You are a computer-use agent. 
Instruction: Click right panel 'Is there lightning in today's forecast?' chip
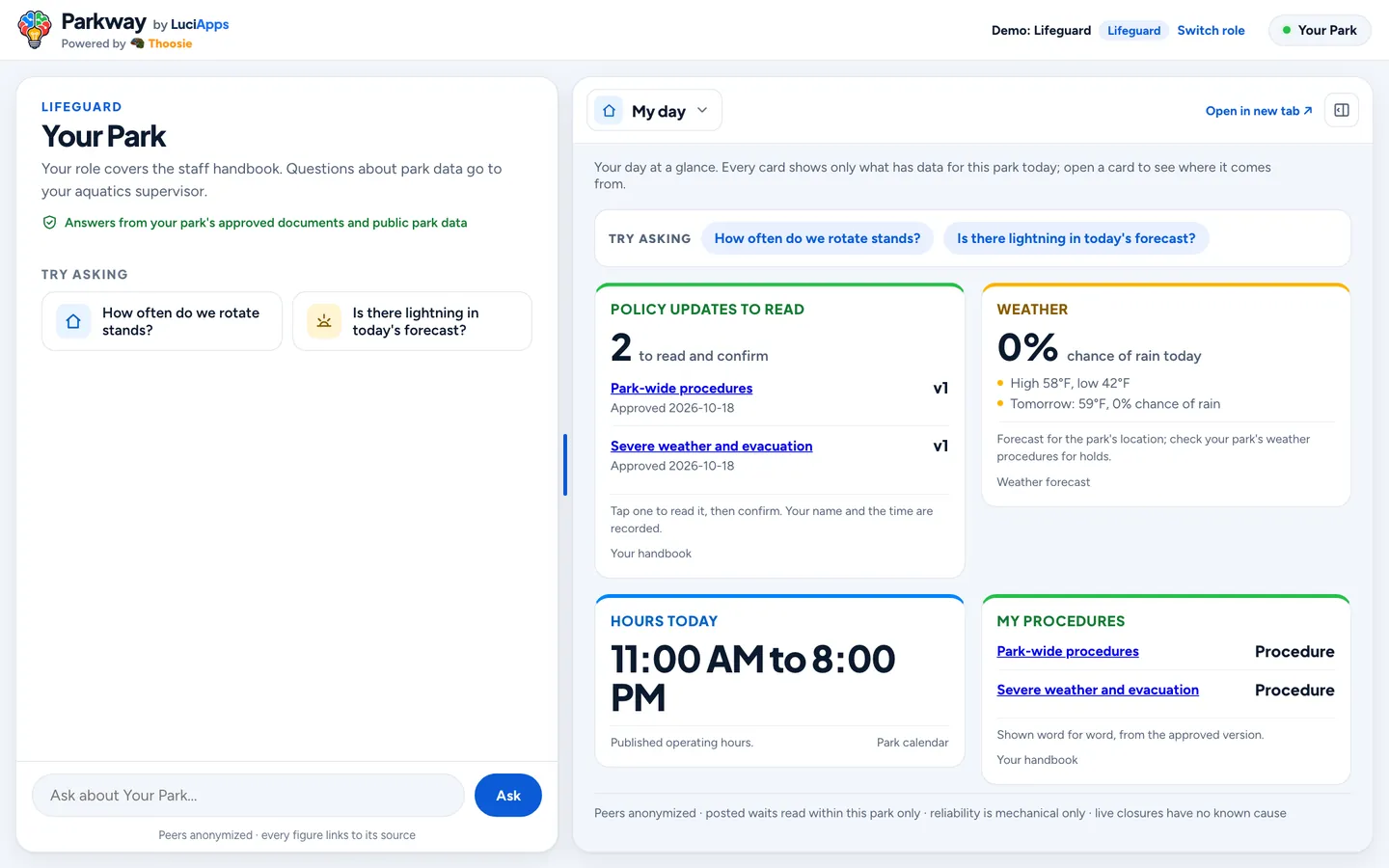point(1076,238)
